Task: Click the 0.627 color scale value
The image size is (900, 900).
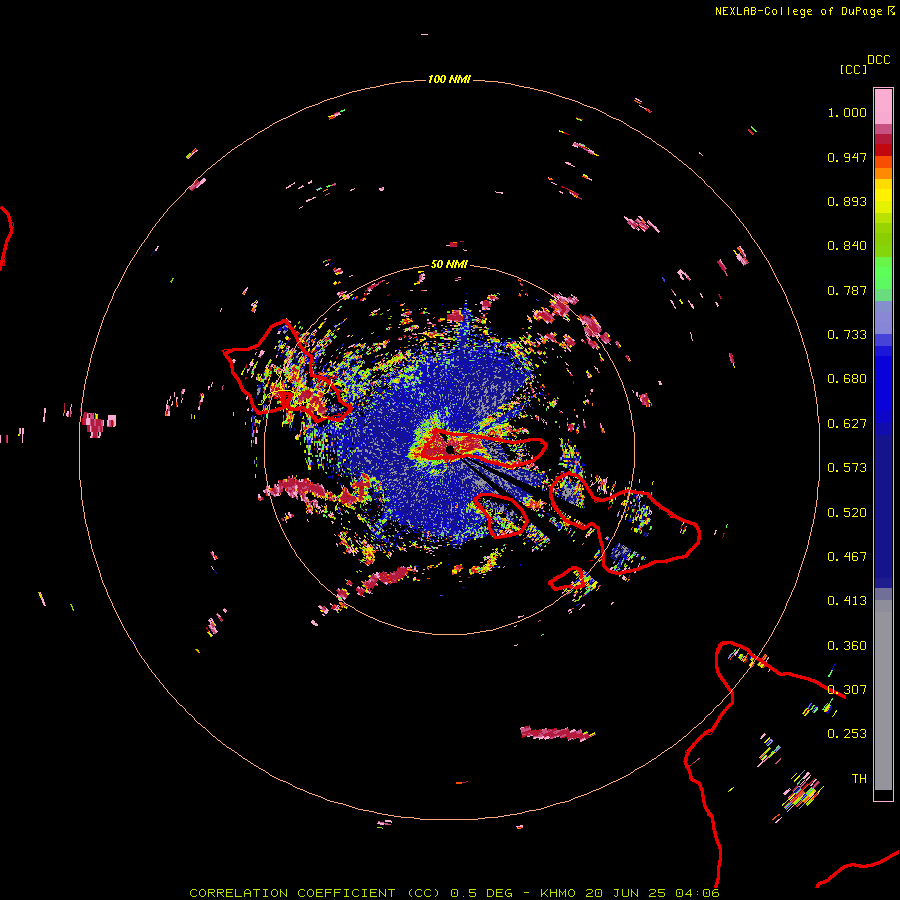Action: (847, 424)
